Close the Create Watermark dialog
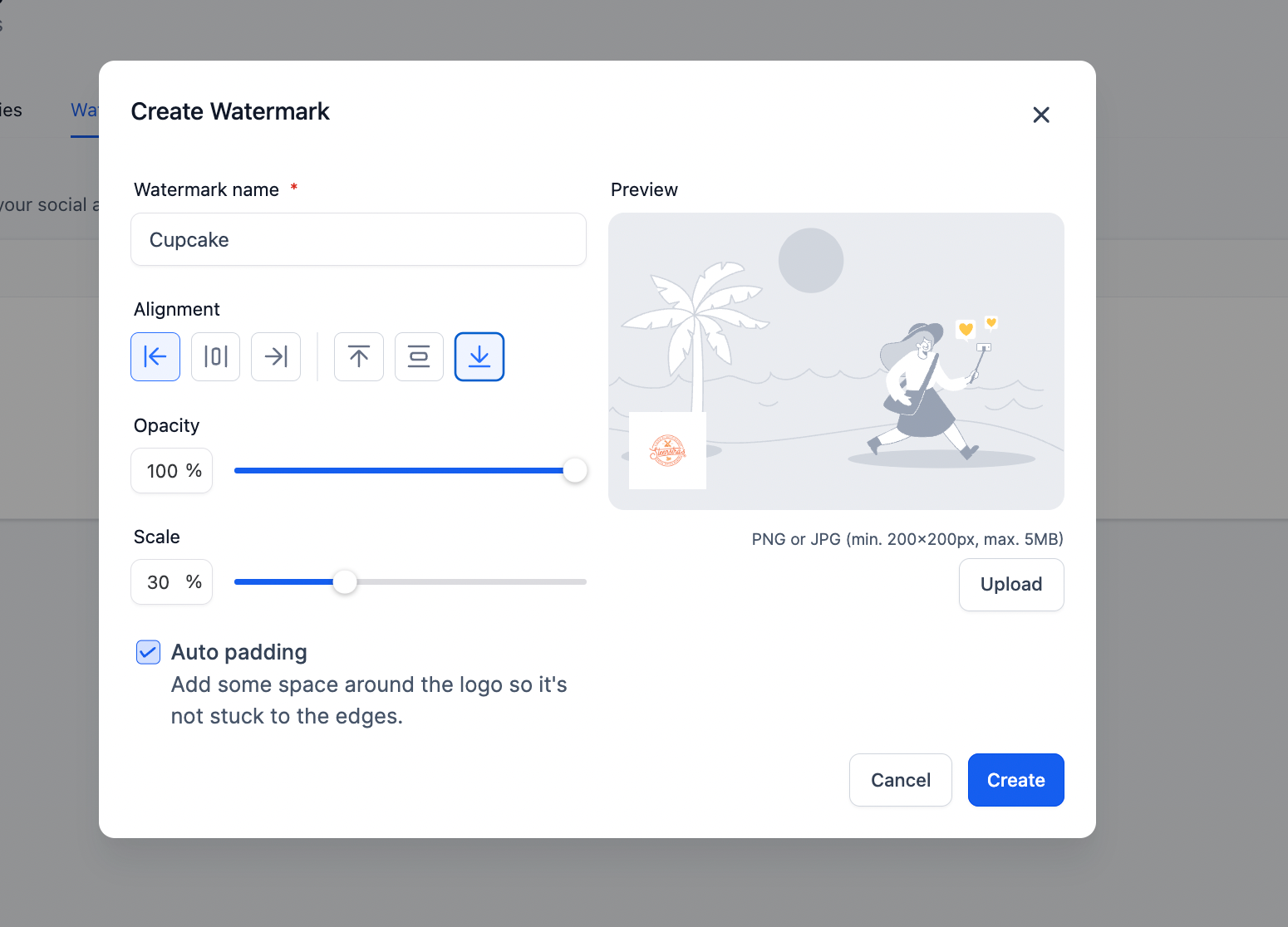 (x=1040, y=115)
